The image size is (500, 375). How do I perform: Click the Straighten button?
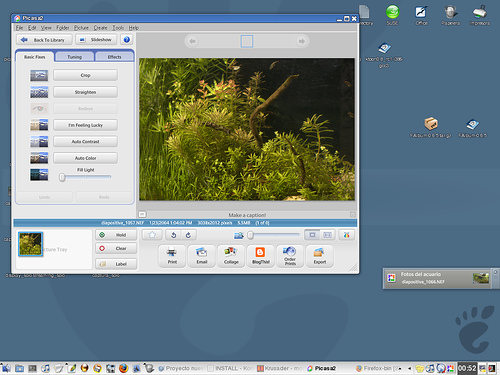pyautogui.click(x=85, y=92)
